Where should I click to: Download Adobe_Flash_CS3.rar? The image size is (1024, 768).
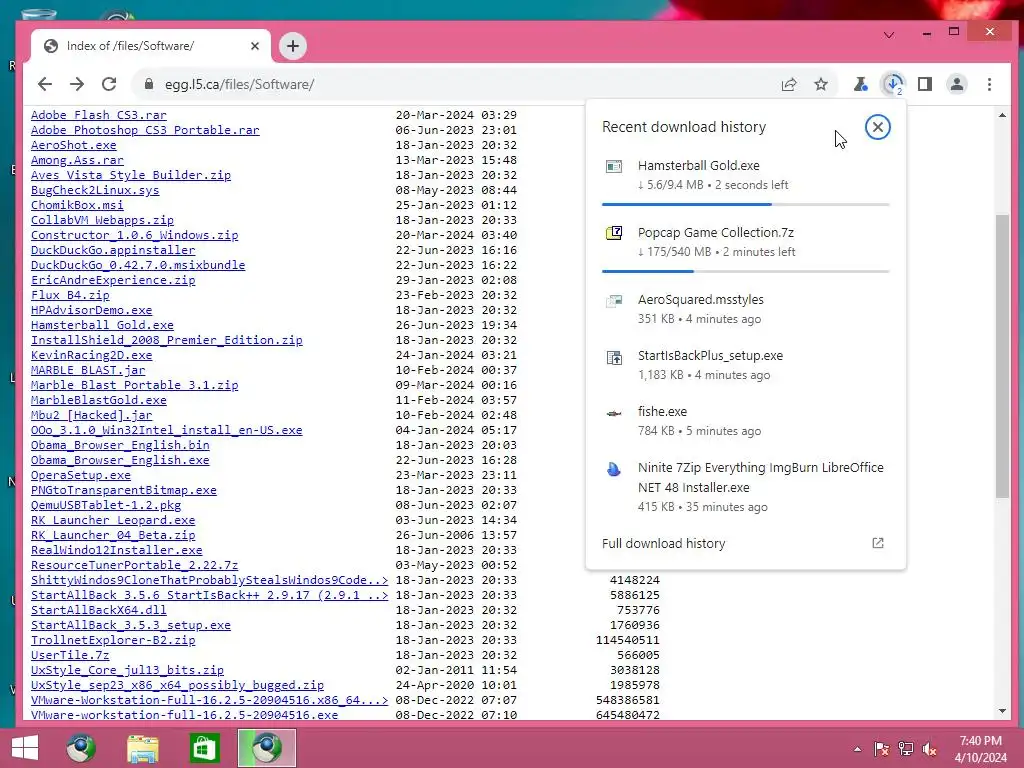[x=99, y=115]
